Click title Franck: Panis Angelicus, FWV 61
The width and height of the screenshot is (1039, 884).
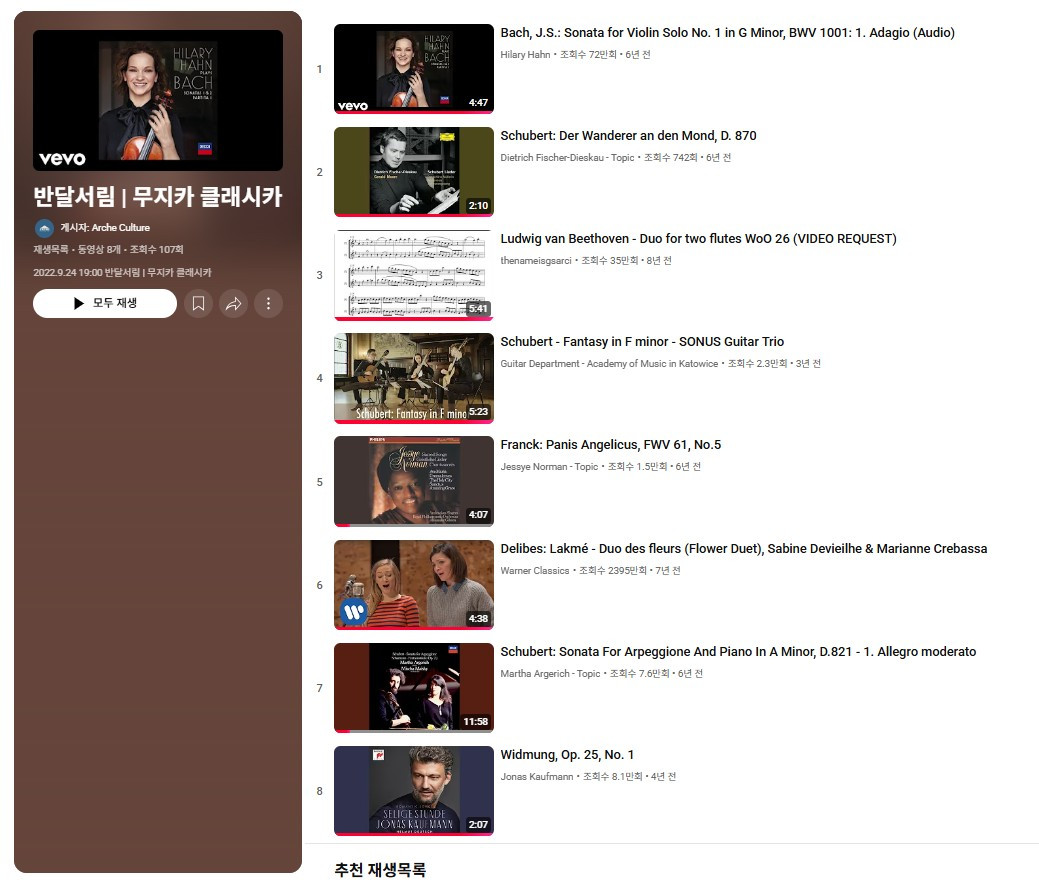point(610,445)
